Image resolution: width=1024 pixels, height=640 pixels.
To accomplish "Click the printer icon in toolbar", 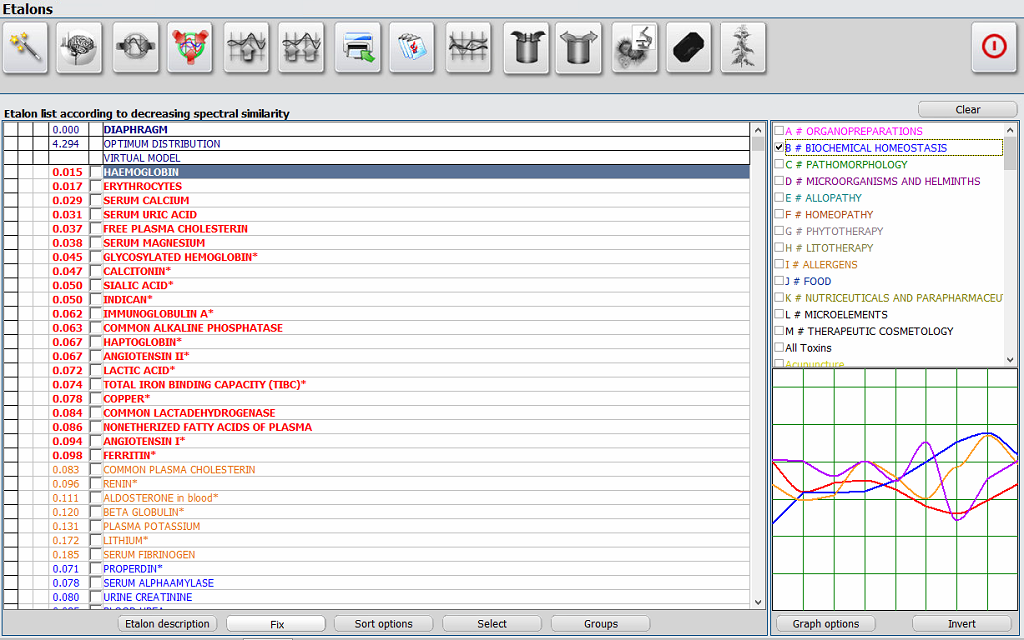I will point(358,47).
